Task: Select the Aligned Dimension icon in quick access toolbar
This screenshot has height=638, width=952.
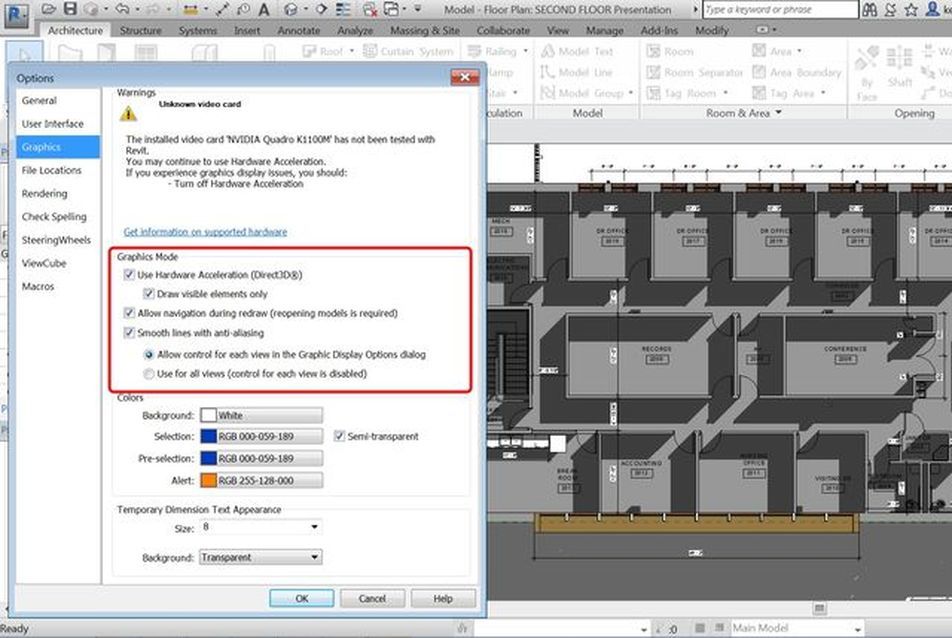Action: pos(223,9)
